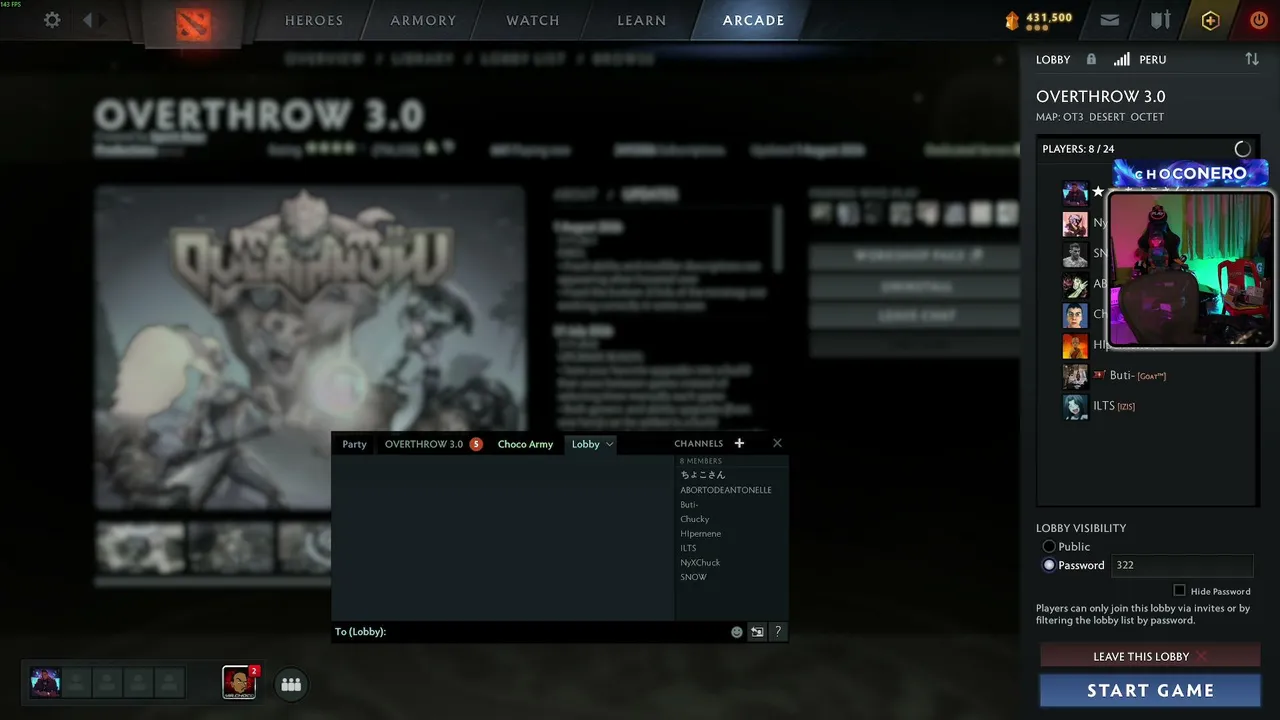Expand the Lobby chat tab chevron
The height and width of the screenshot is (720, 1280).
pos(609,444)
